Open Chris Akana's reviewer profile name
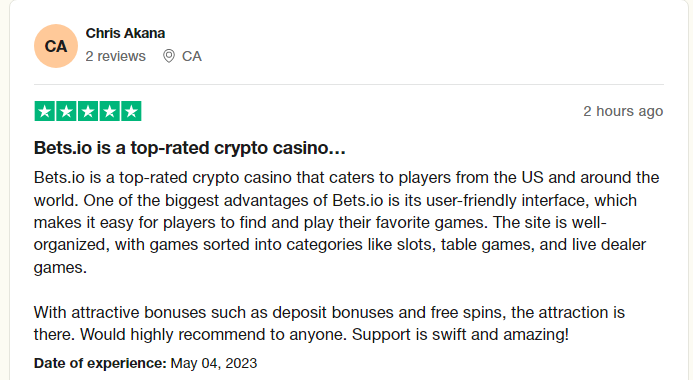The width and height of the screenshot is (693, 380). (125, 33)
